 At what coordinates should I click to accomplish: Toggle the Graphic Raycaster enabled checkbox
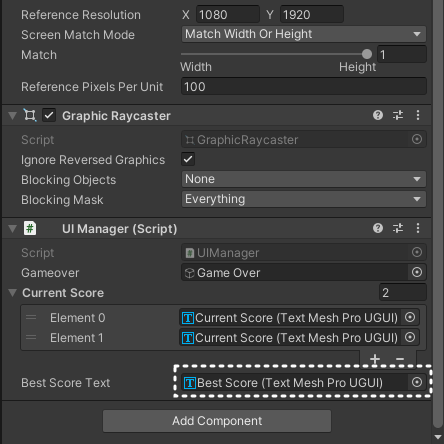click(x=49, y=116)
